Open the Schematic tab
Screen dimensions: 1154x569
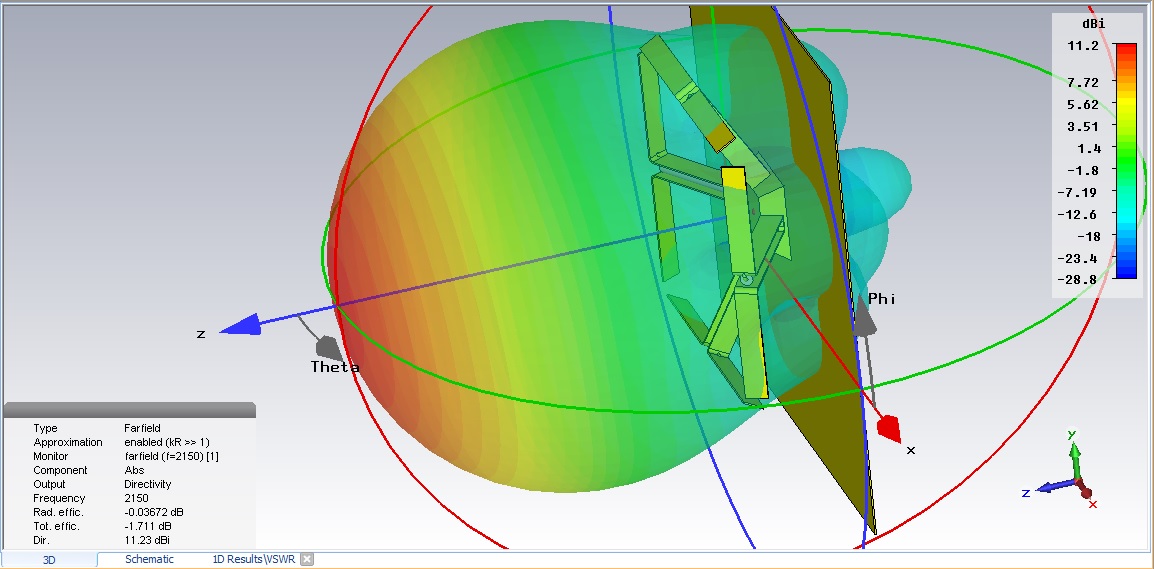pos(149,559)
